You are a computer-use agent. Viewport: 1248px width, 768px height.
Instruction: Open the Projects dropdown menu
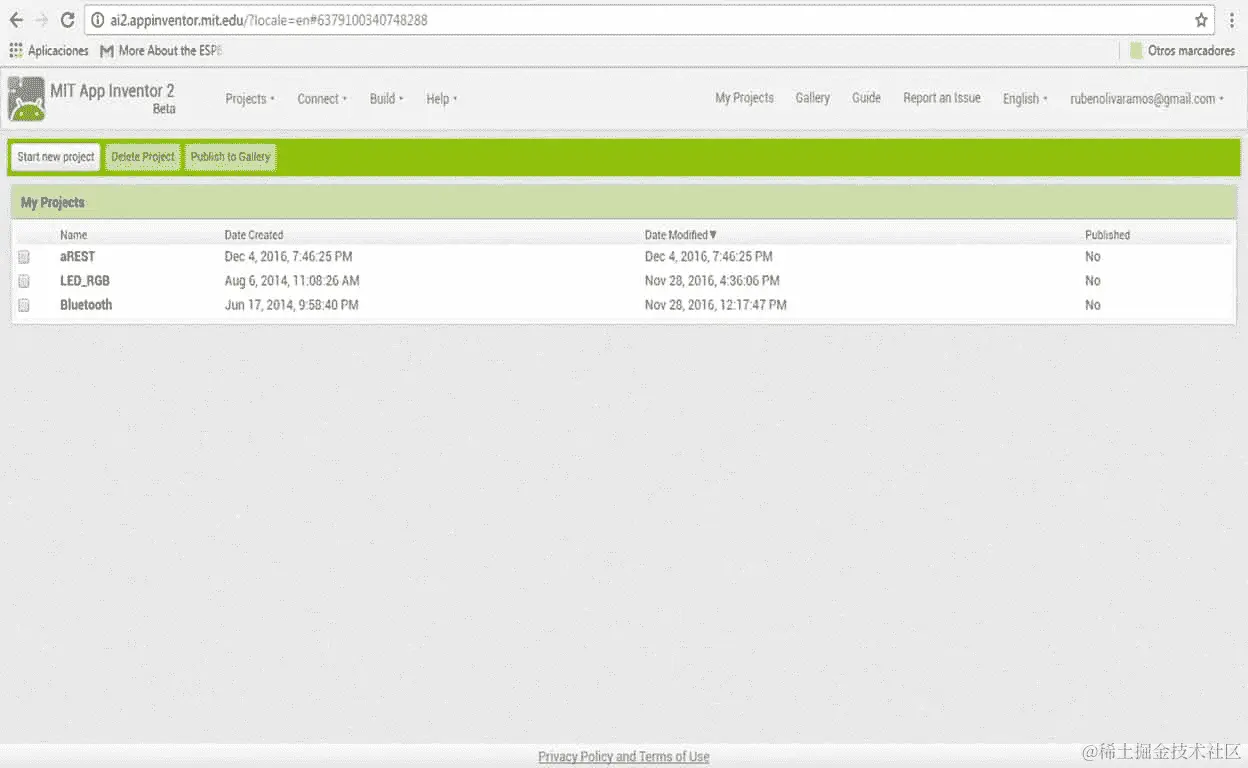(250, 99)
